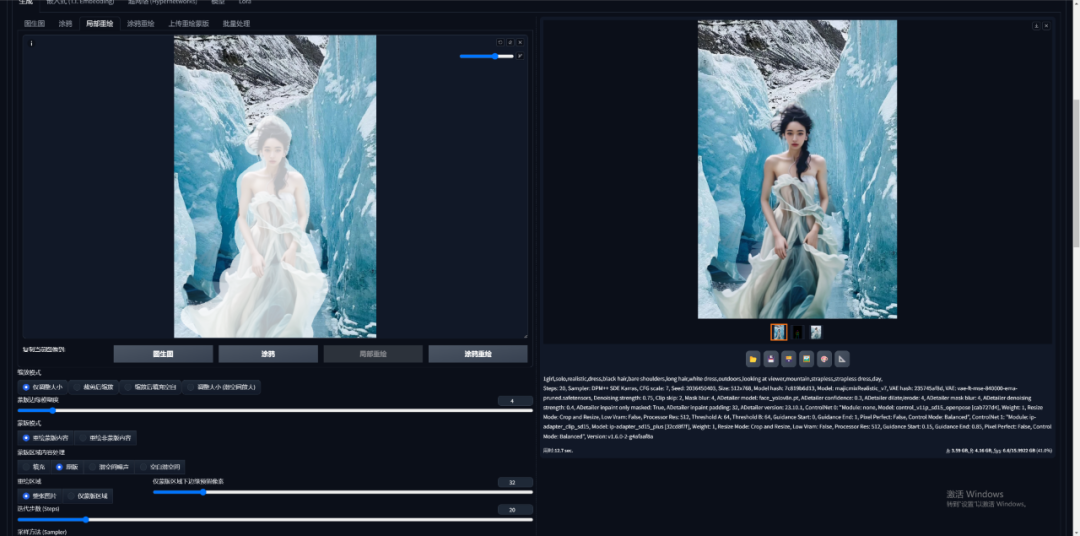Select 缩放后填充空白 resize mode

150,387
